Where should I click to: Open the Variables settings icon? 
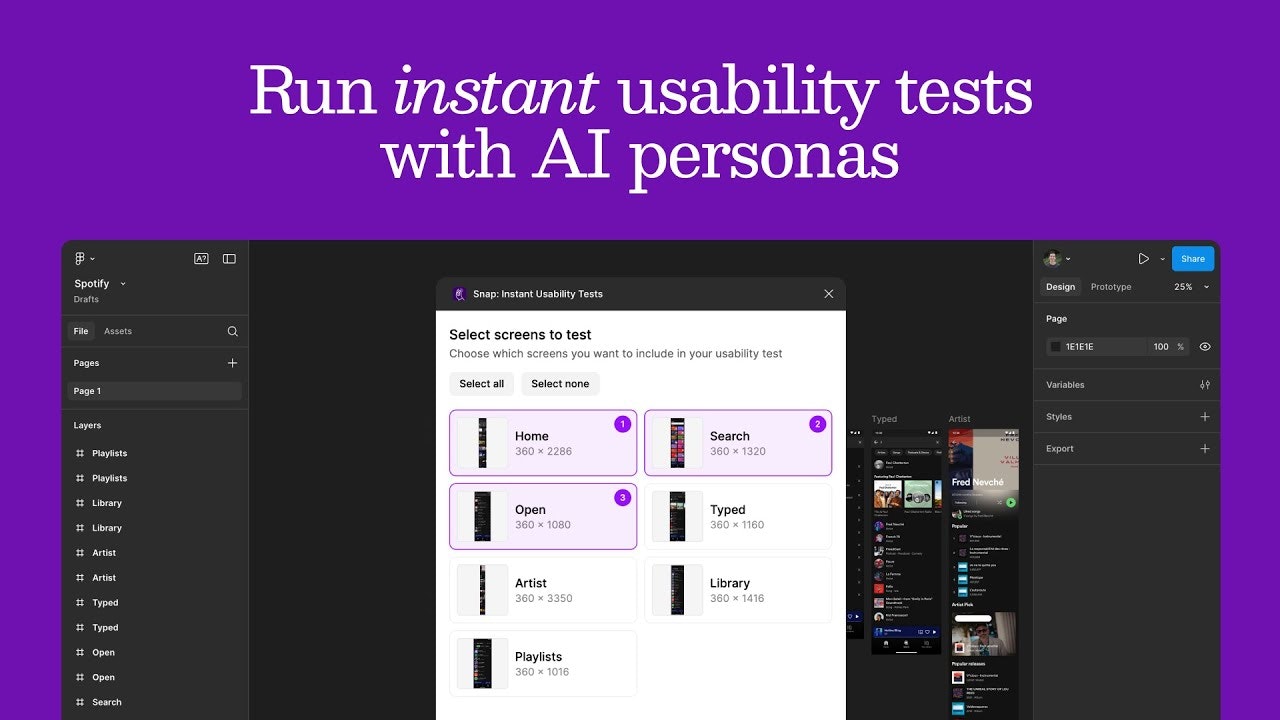pyautogui.click(x=1205, y=385)
